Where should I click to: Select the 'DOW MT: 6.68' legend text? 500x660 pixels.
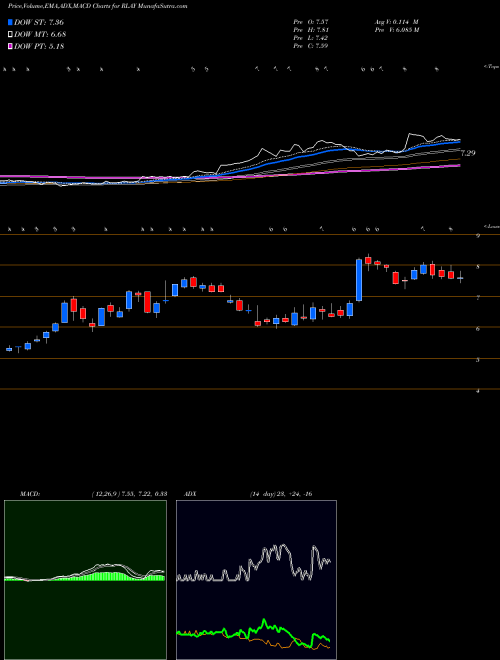[40, 35]
